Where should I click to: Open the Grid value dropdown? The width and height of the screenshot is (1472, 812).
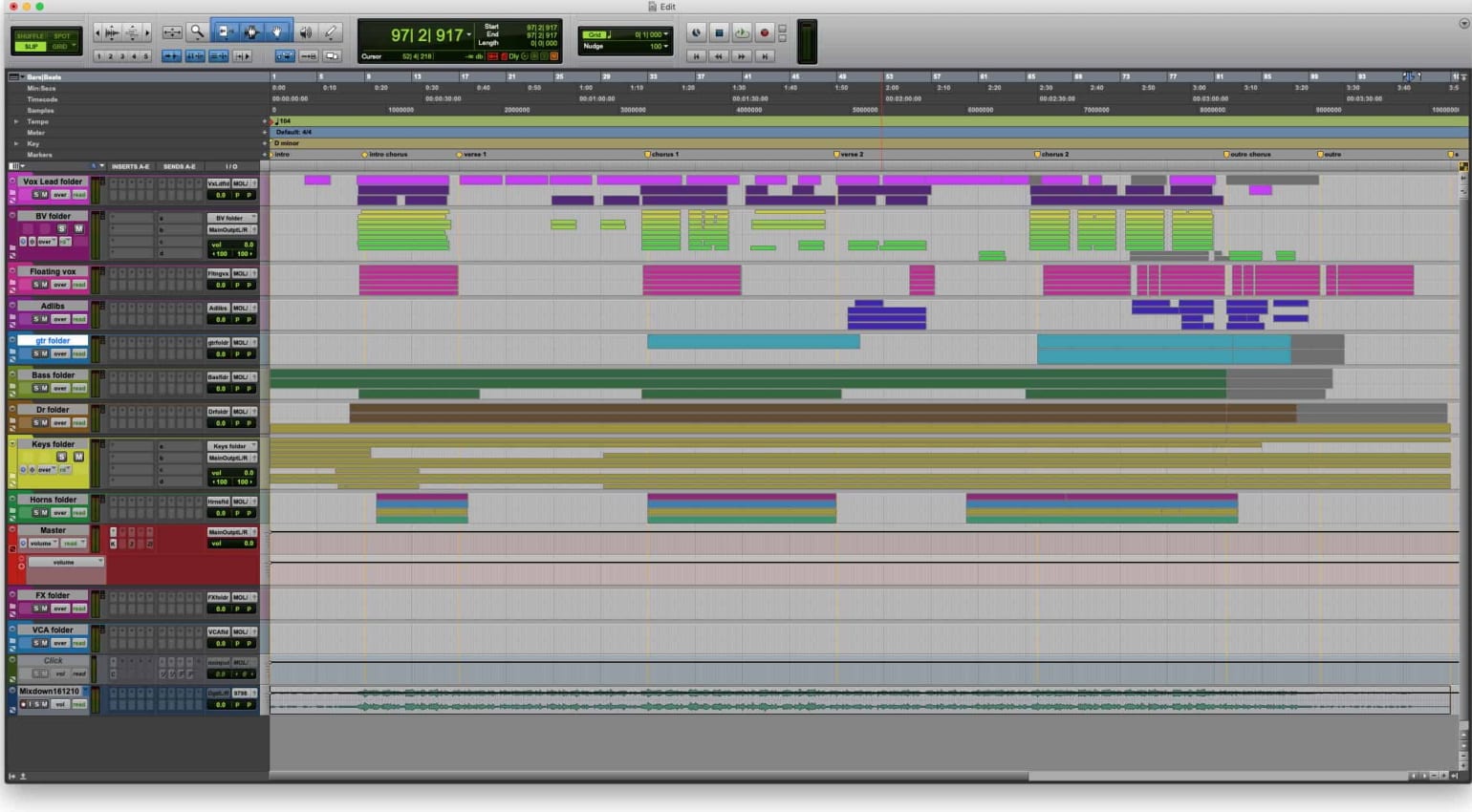[x=665, y=34]
